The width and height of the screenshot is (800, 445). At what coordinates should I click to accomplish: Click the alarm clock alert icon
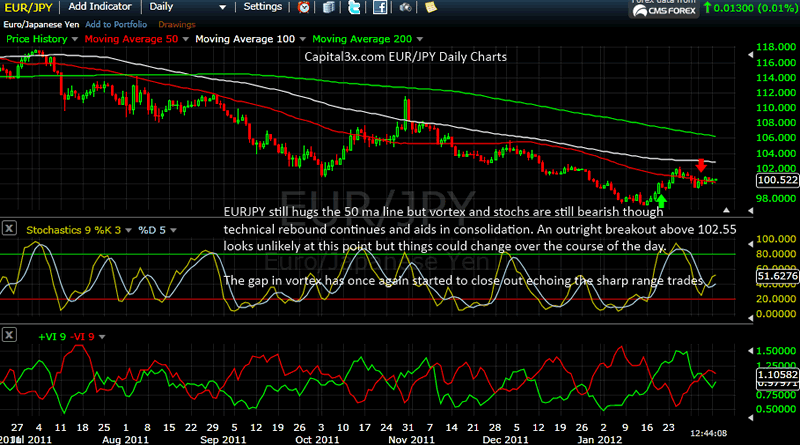point(304,7)
